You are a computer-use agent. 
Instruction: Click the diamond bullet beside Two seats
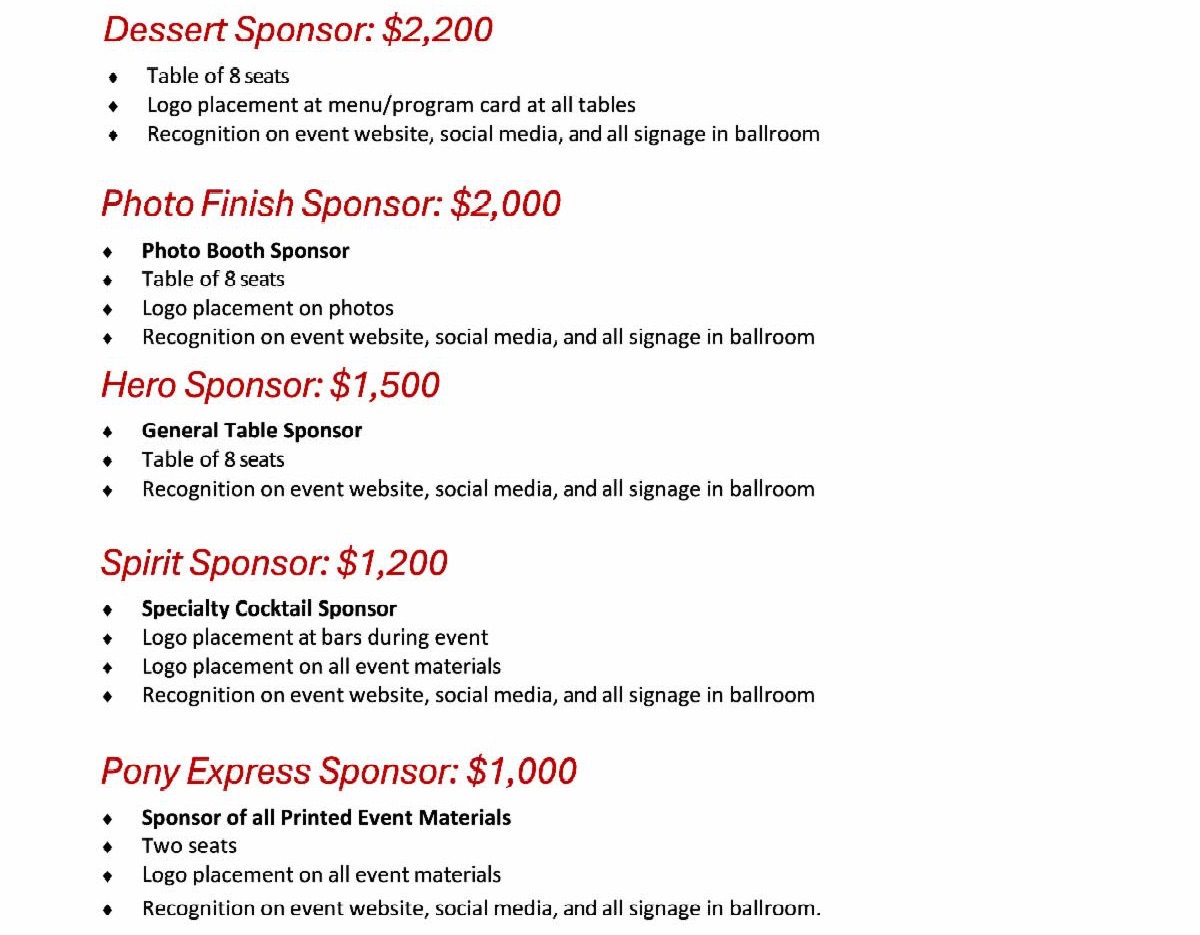click(x=108, y=847)
